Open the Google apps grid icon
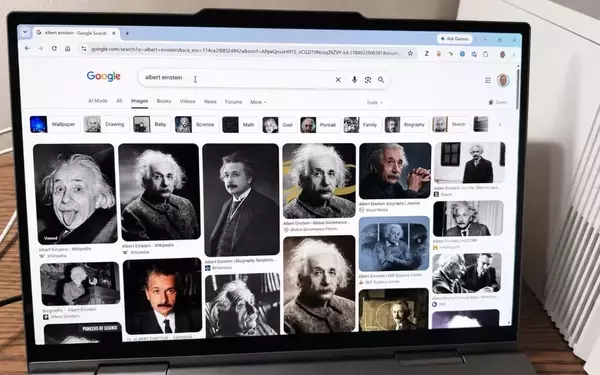Image resolution: width=600 pixels, height=375 pixels. coord(488,80)
